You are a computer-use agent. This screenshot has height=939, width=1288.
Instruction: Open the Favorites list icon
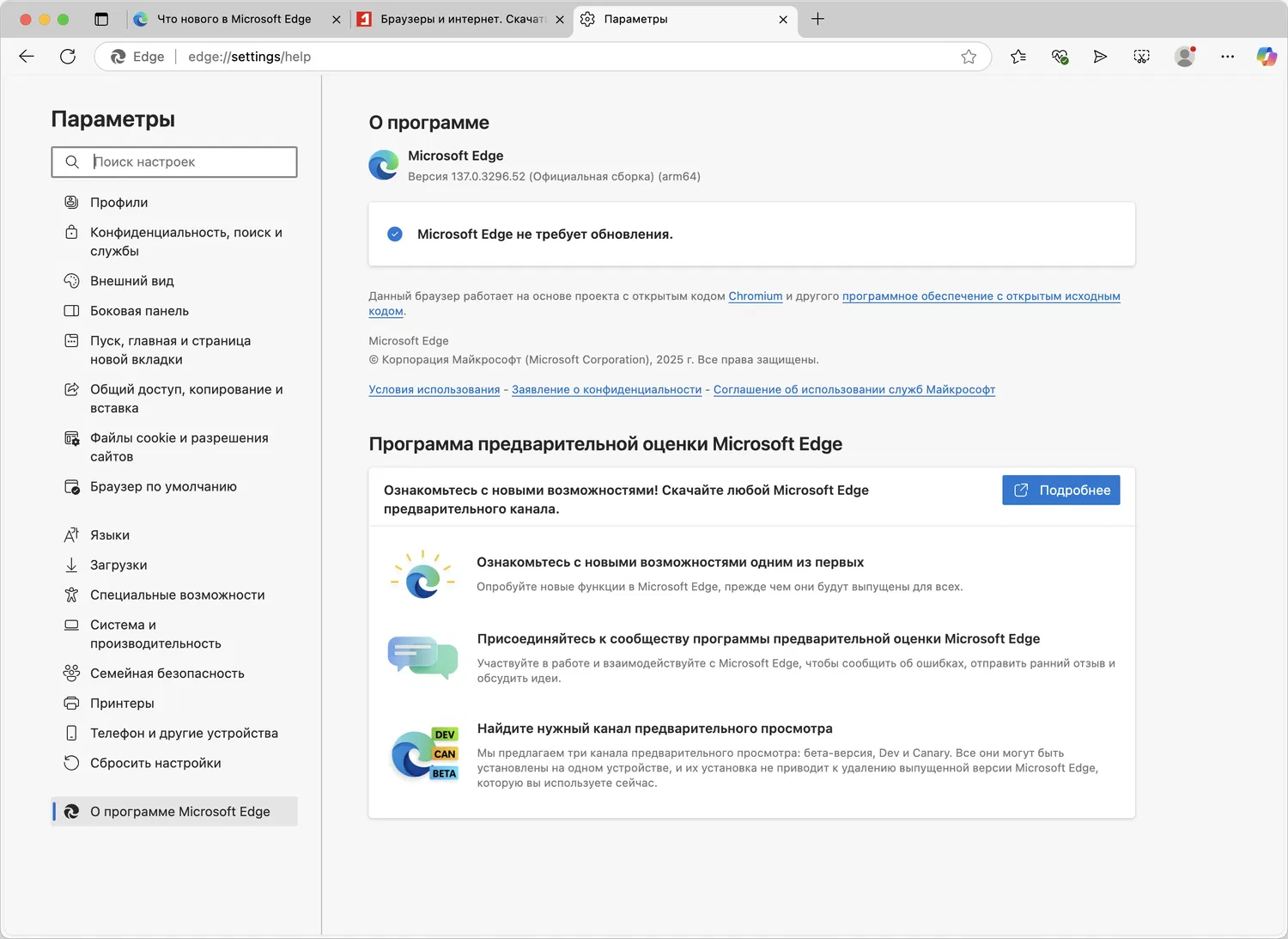1018,57
